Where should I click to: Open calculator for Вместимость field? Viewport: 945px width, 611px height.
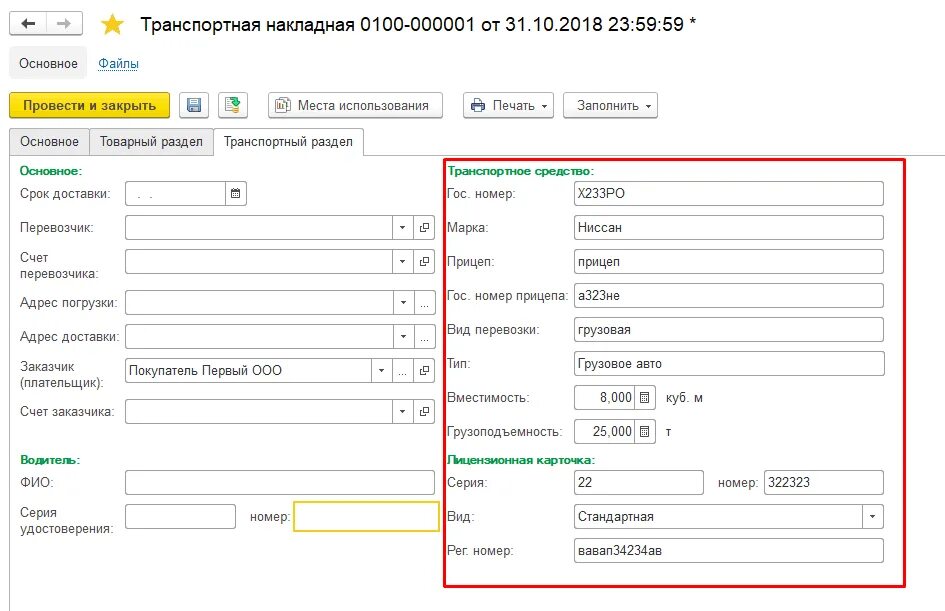pyautogui.click(x=644, y=398)
